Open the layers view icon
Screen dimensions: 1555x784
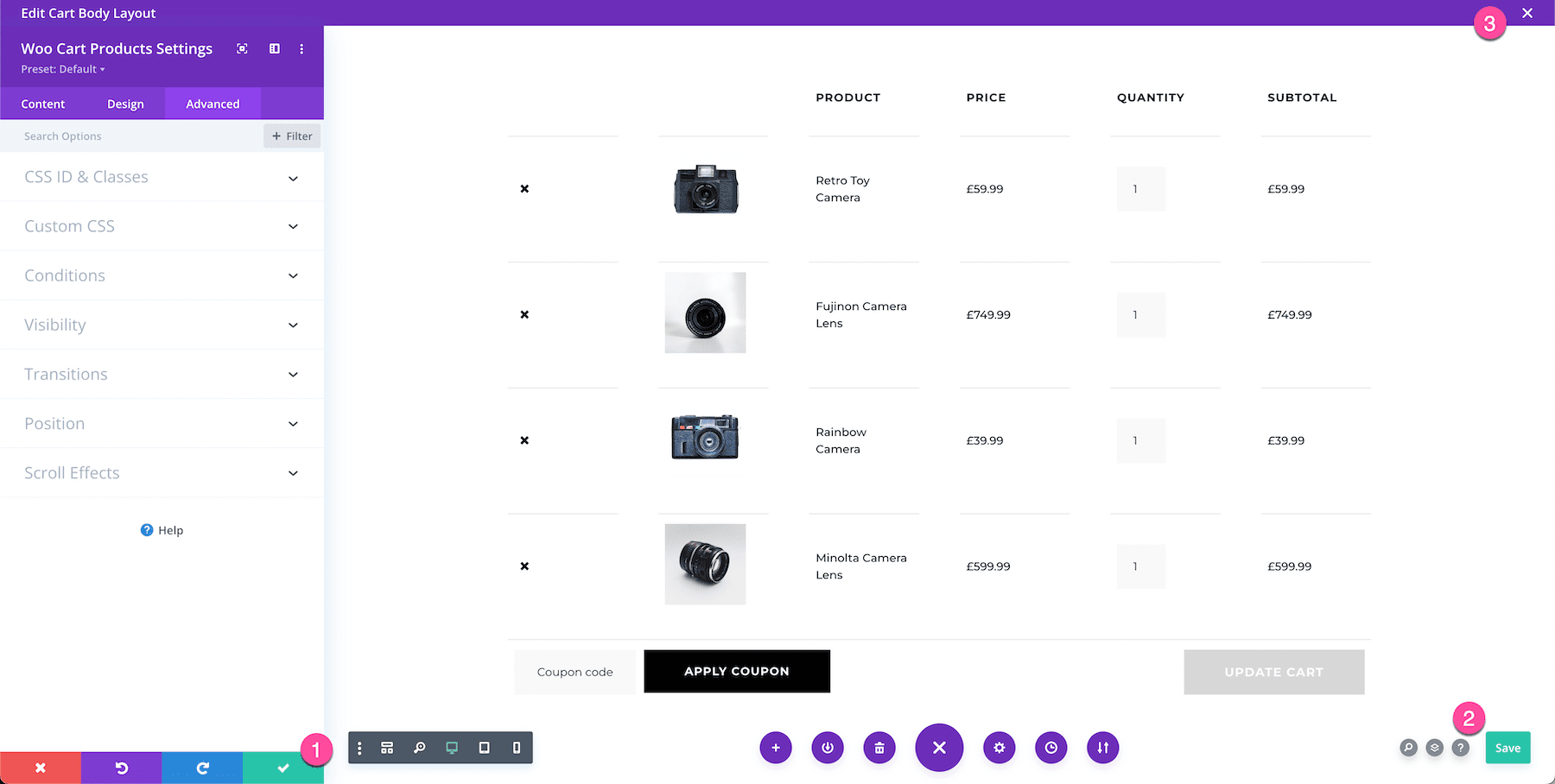pyautogui.click(x=1435, y=748)
